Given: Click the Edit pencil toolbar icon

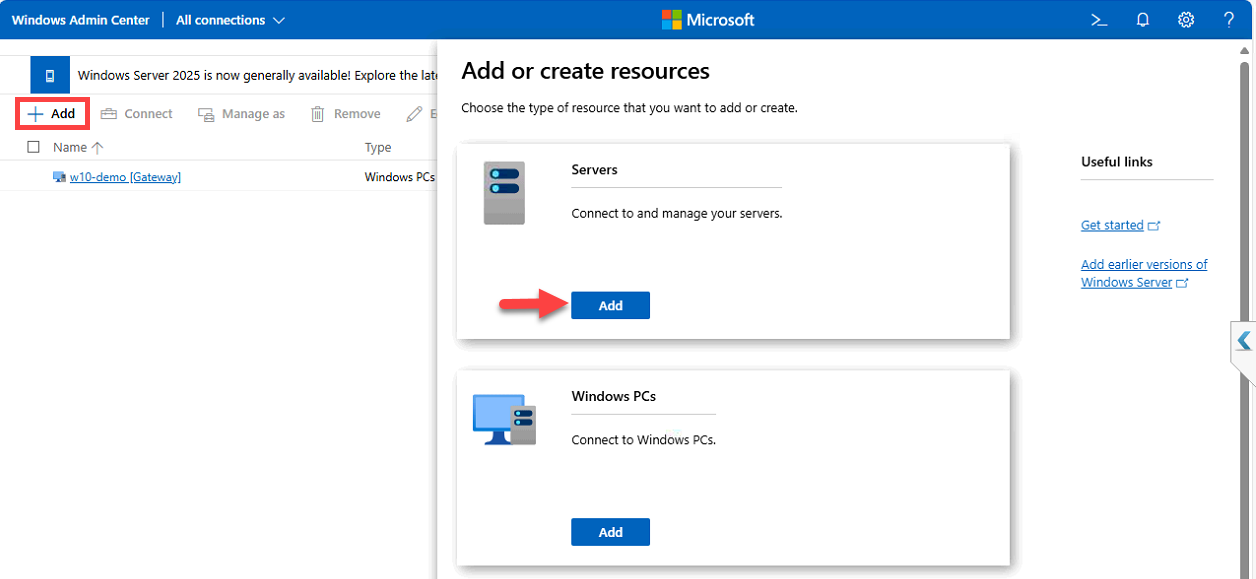Looking at the screenshot, I should (x=414, y=114).
